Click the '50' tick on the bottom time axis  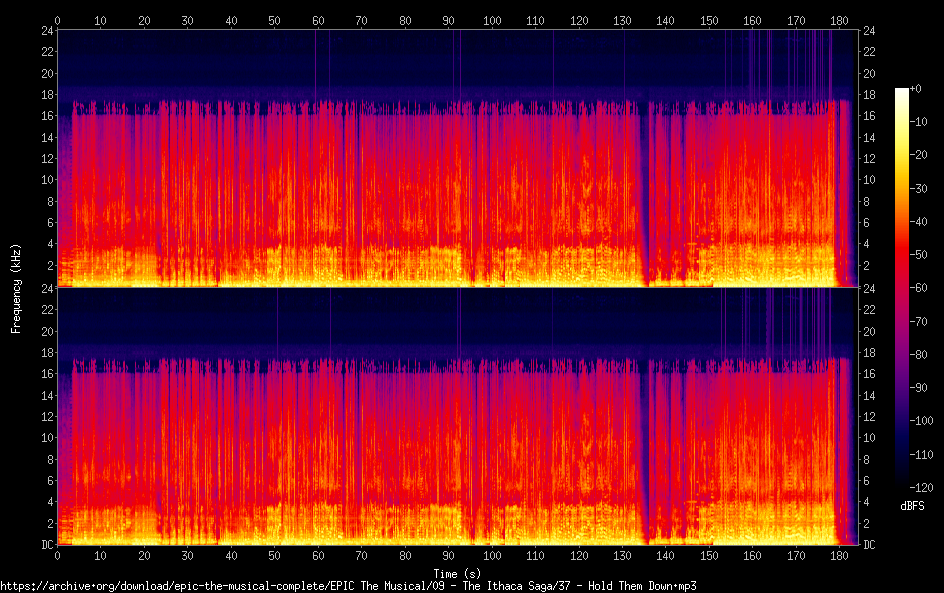[274, 555]
